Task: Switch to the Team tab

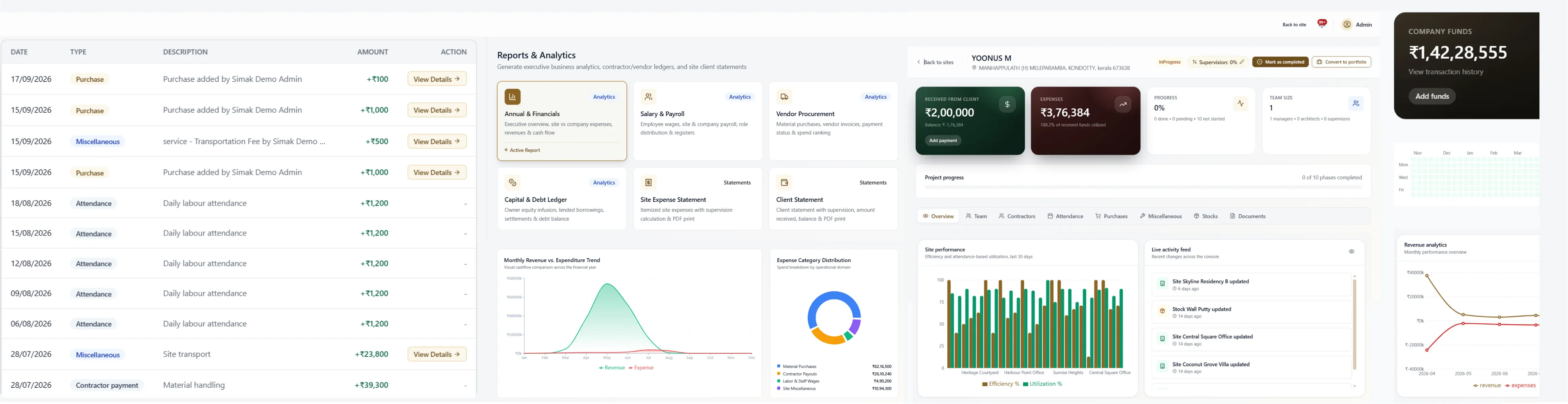Action: pyautogui.click(x=976, y=216)
